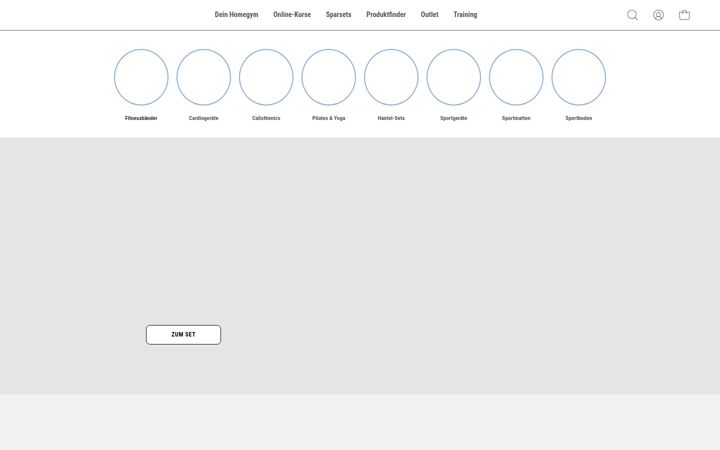Open the user account icon
720x450 pixels.
pyautogui.click(x=658, y=15)
